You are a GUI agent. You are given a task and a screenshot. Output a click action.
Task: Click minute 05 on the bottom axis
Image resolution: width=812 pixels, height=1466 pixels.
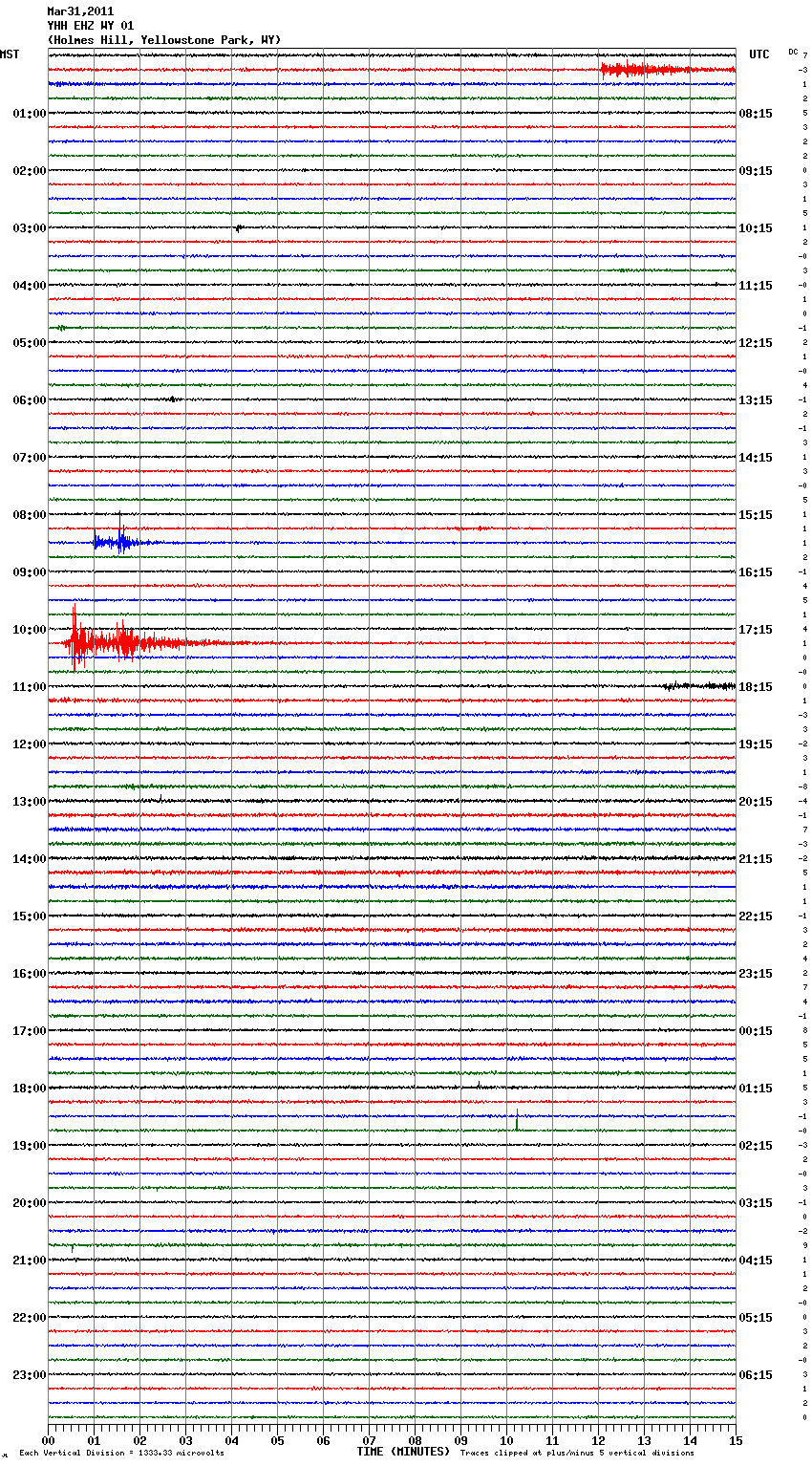pyautogui.click(x=277, y=1440)
